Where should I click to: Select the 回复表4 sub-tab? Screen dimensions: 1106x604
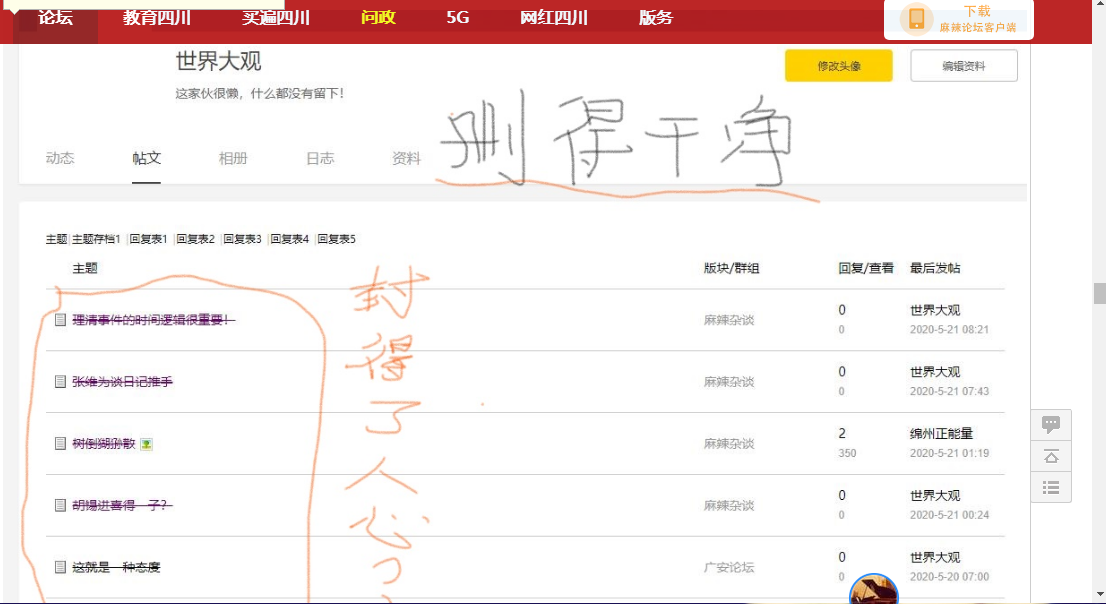(290, 239)
